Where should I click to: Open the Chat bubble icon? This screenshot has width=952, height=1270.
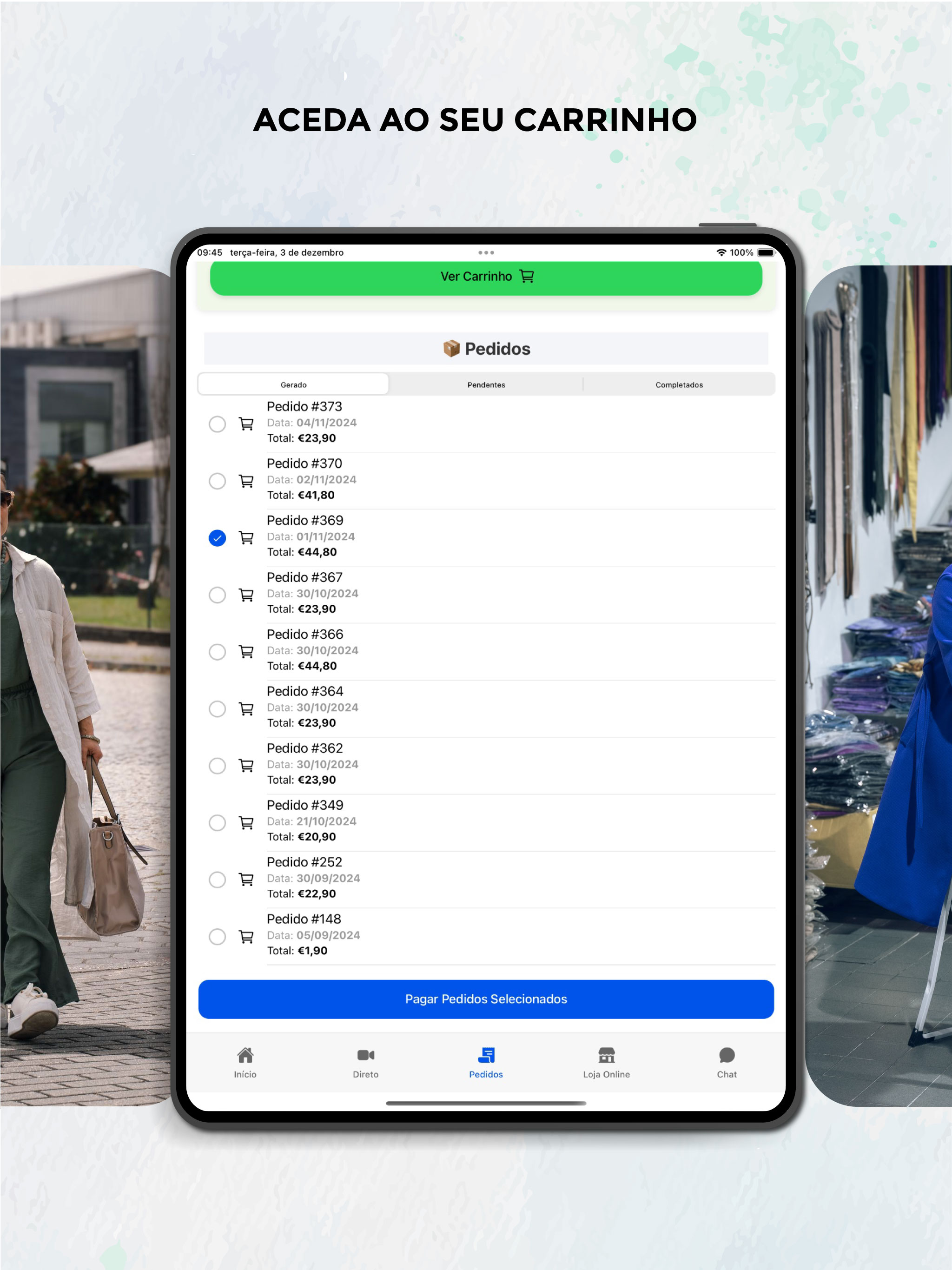[x=727, y=1055]
